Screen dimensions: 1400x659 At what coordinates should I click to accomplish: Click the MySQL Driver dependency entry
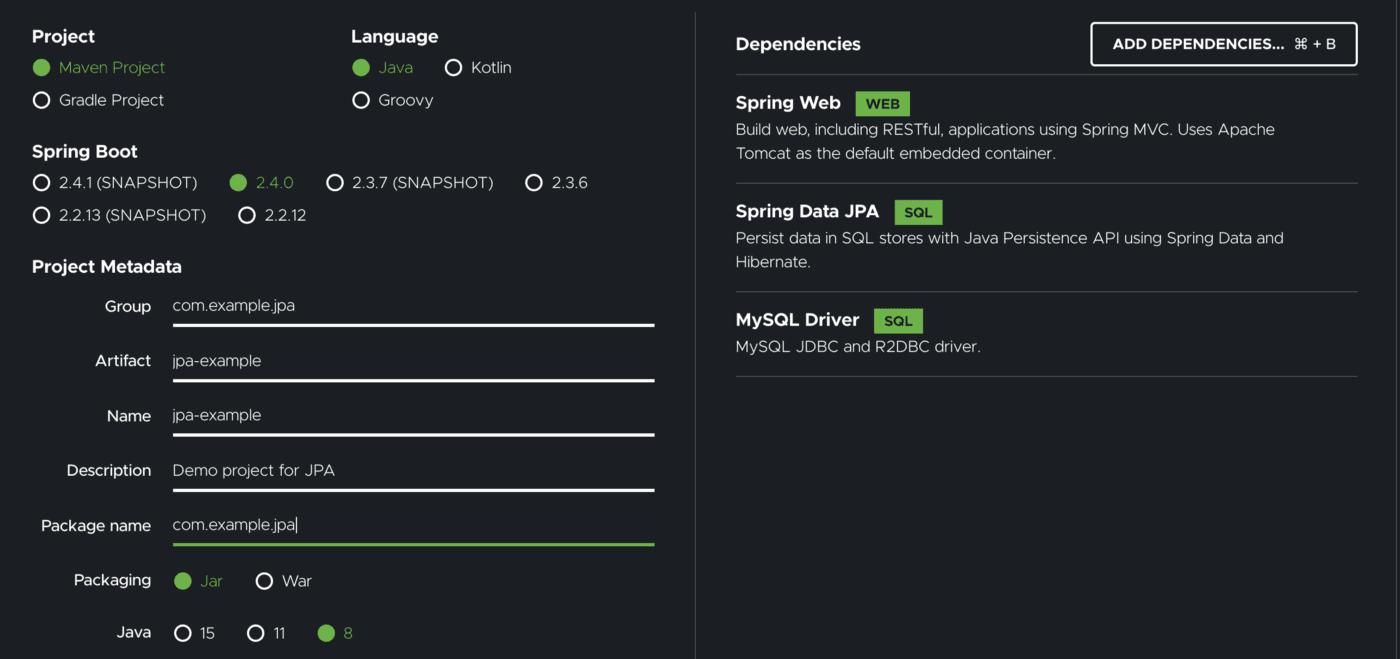tap(1046, 333)
